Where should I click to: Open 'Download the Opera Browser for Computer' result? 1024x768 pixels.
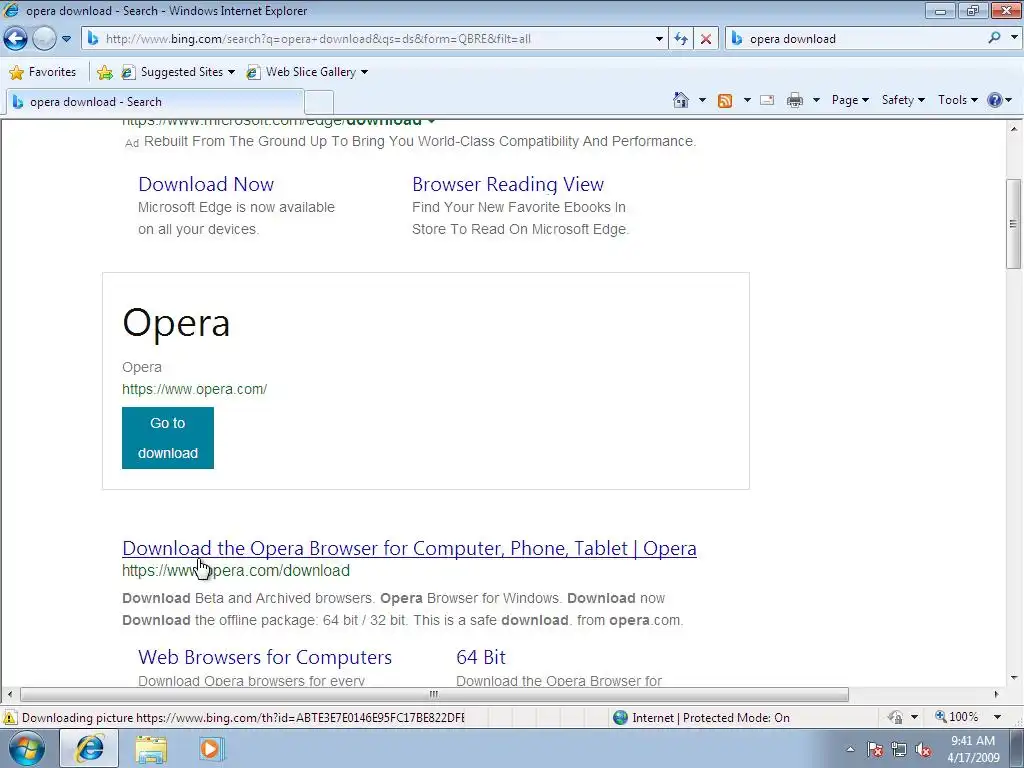(x=409, y=548)
